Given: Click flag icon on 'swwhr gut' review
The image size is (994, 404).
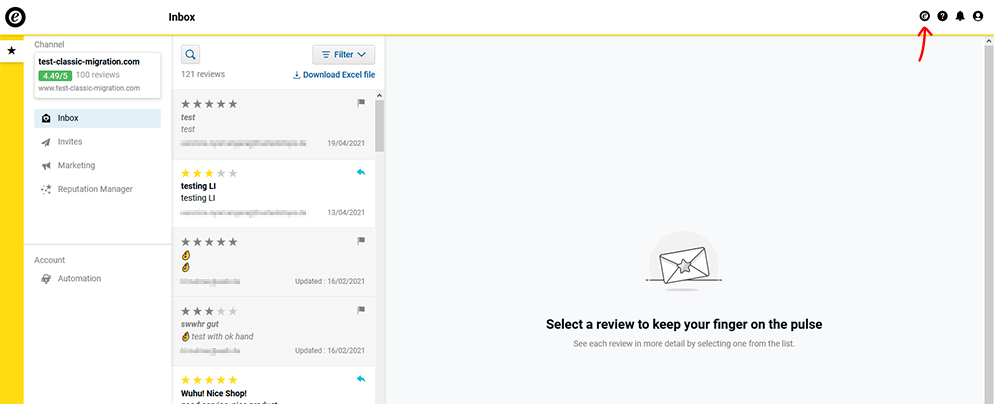Looking at the screenshot, I should [361, 310].
